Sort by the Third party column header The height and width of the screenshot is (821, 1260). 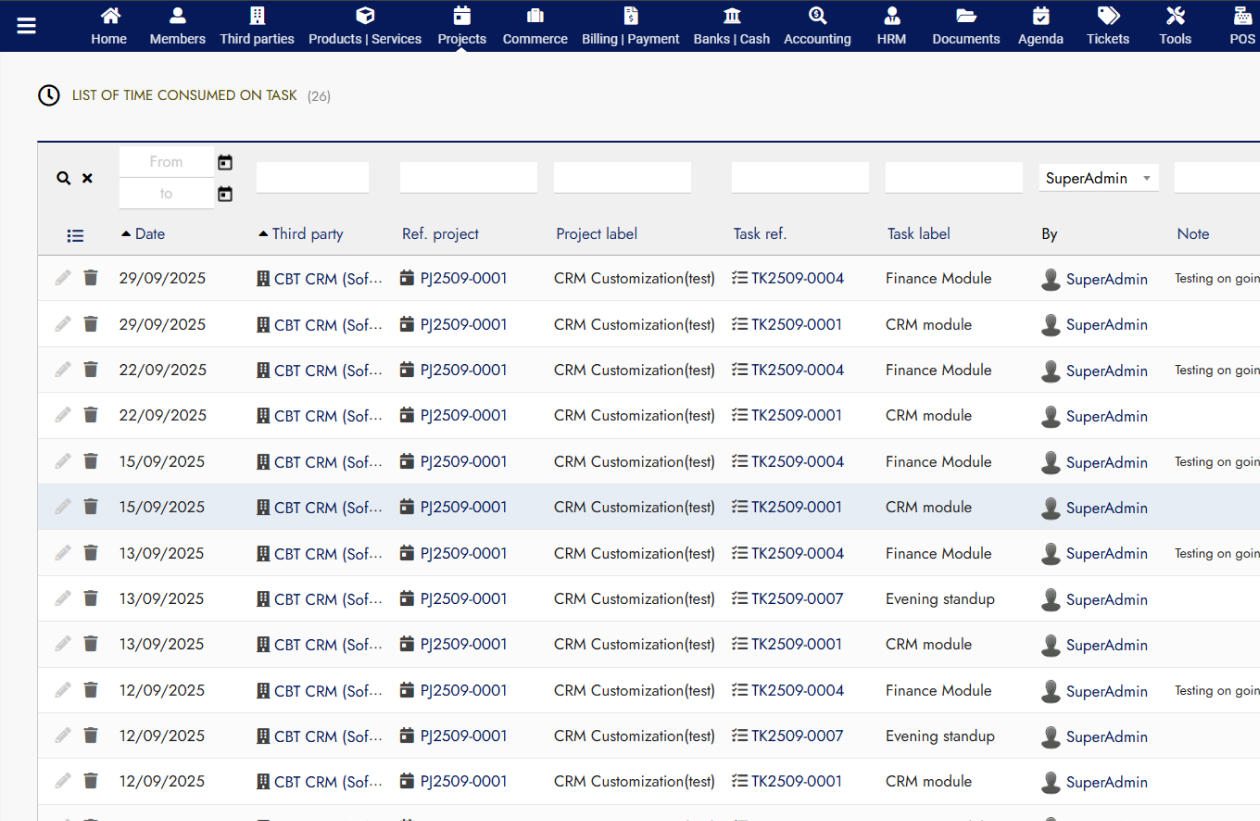307,234
